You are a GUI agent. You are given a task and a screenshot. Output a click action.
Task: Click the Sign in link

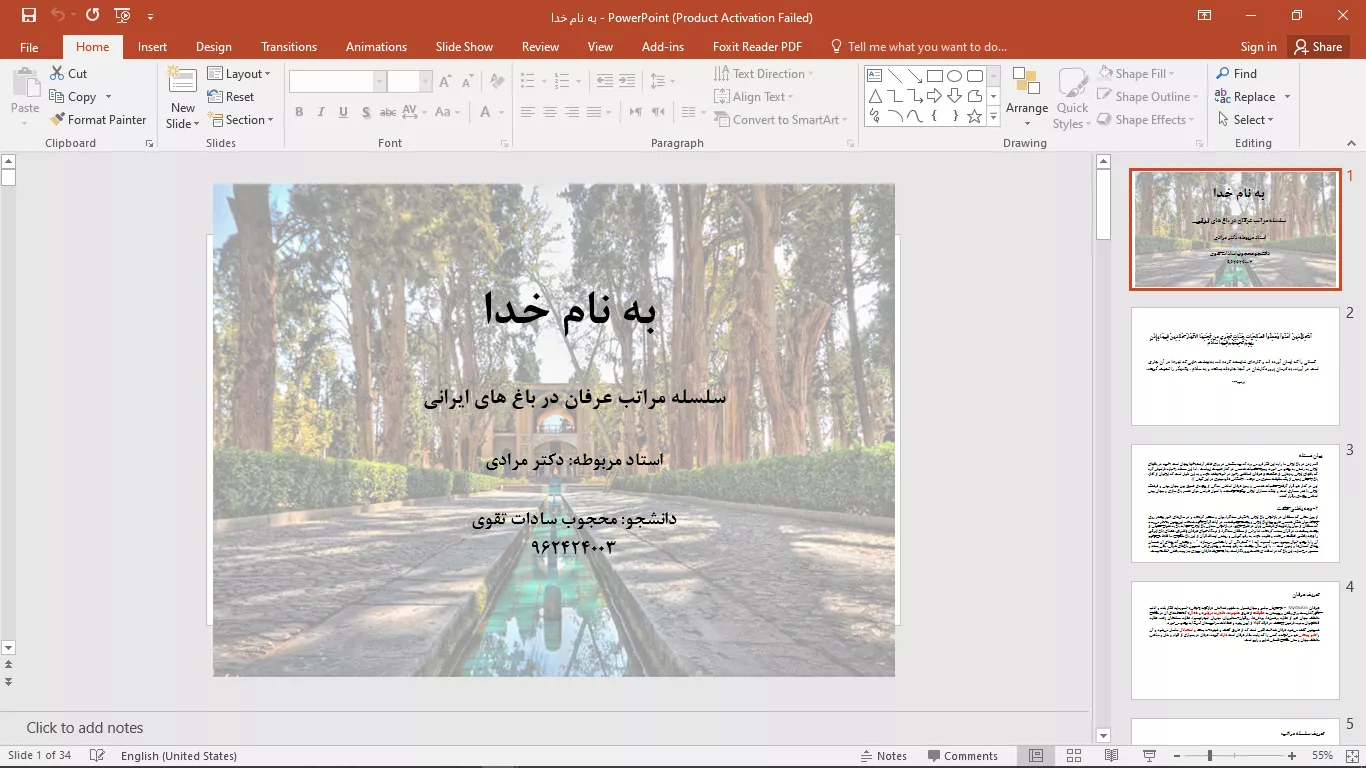coord(1258,47)
